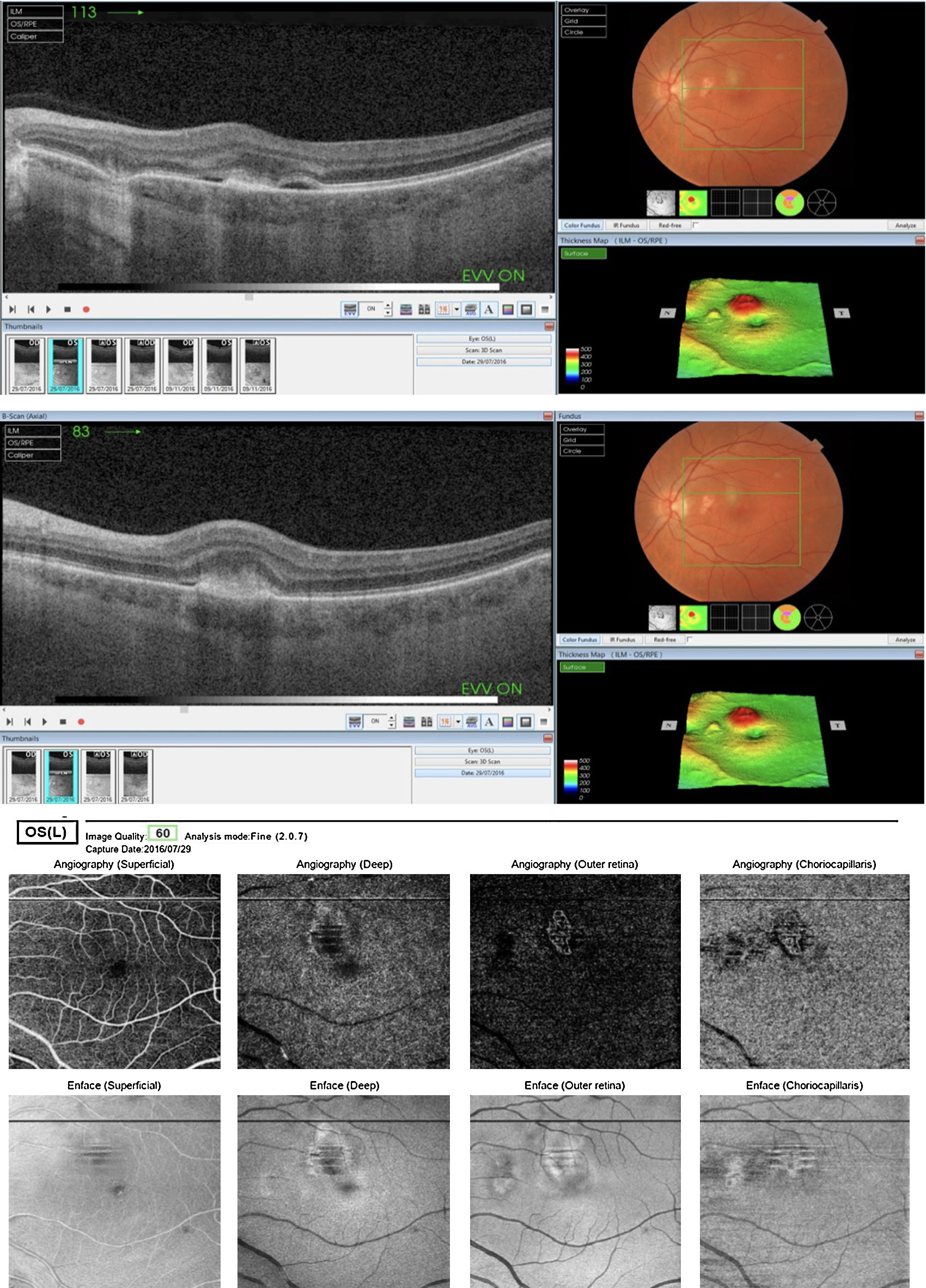
Task: Click the Analyze button in top fundus panel
Action: (905, 225)
